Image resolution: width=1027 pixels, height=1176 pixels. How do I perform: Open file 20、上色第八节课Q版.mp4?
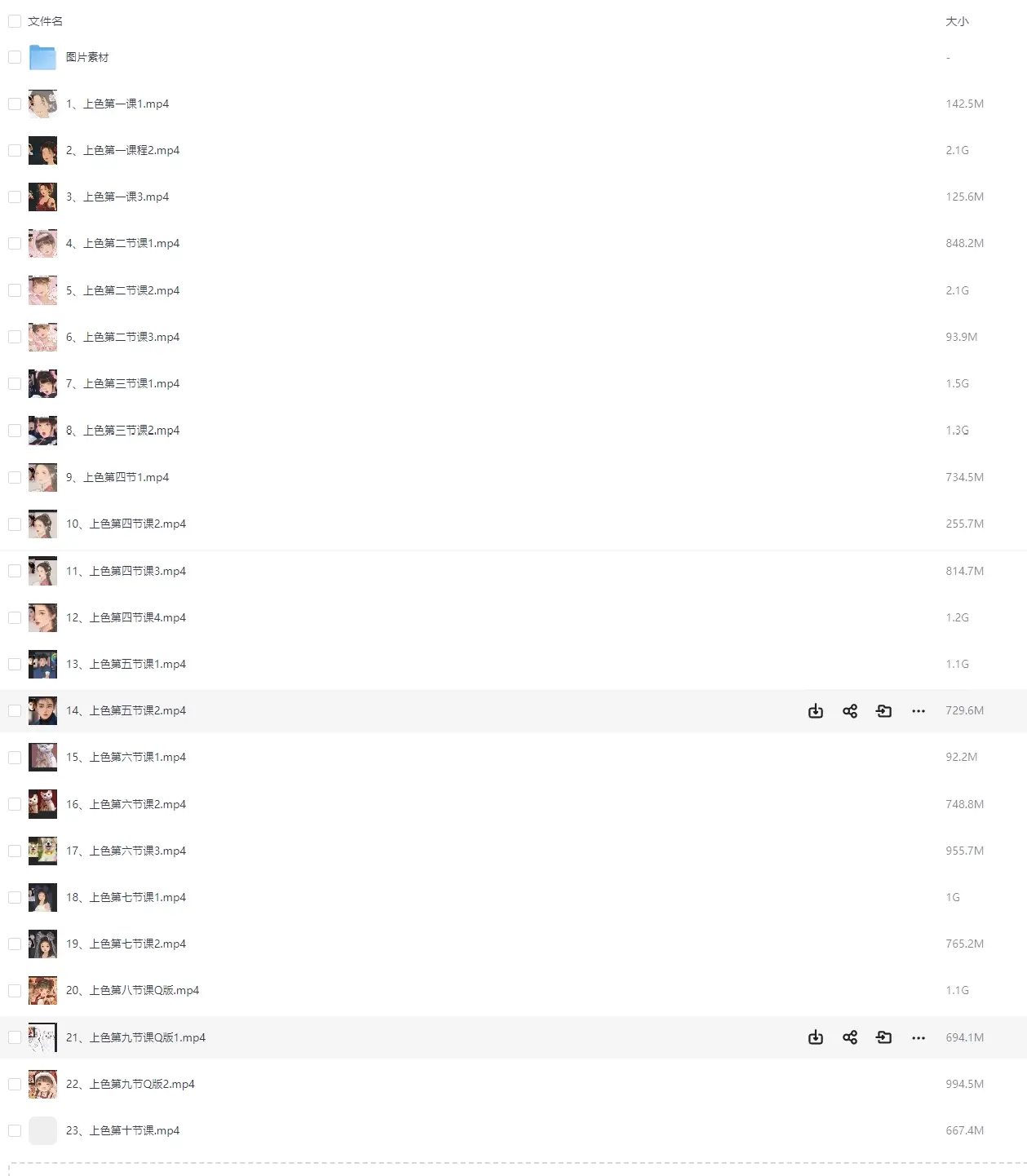(x=132, y=990)
